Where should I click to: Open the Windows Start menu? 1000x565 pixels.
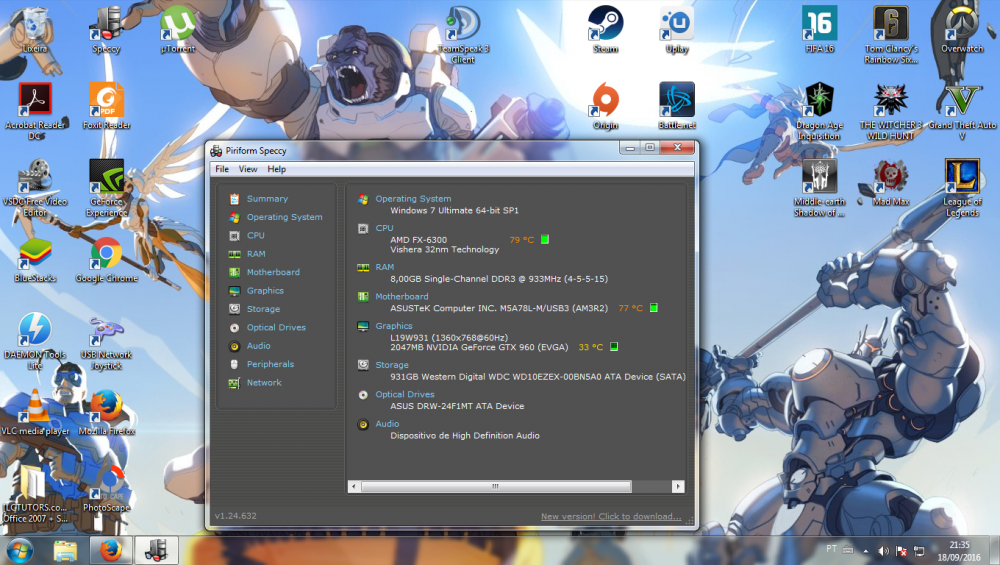[x=19, y=550]
